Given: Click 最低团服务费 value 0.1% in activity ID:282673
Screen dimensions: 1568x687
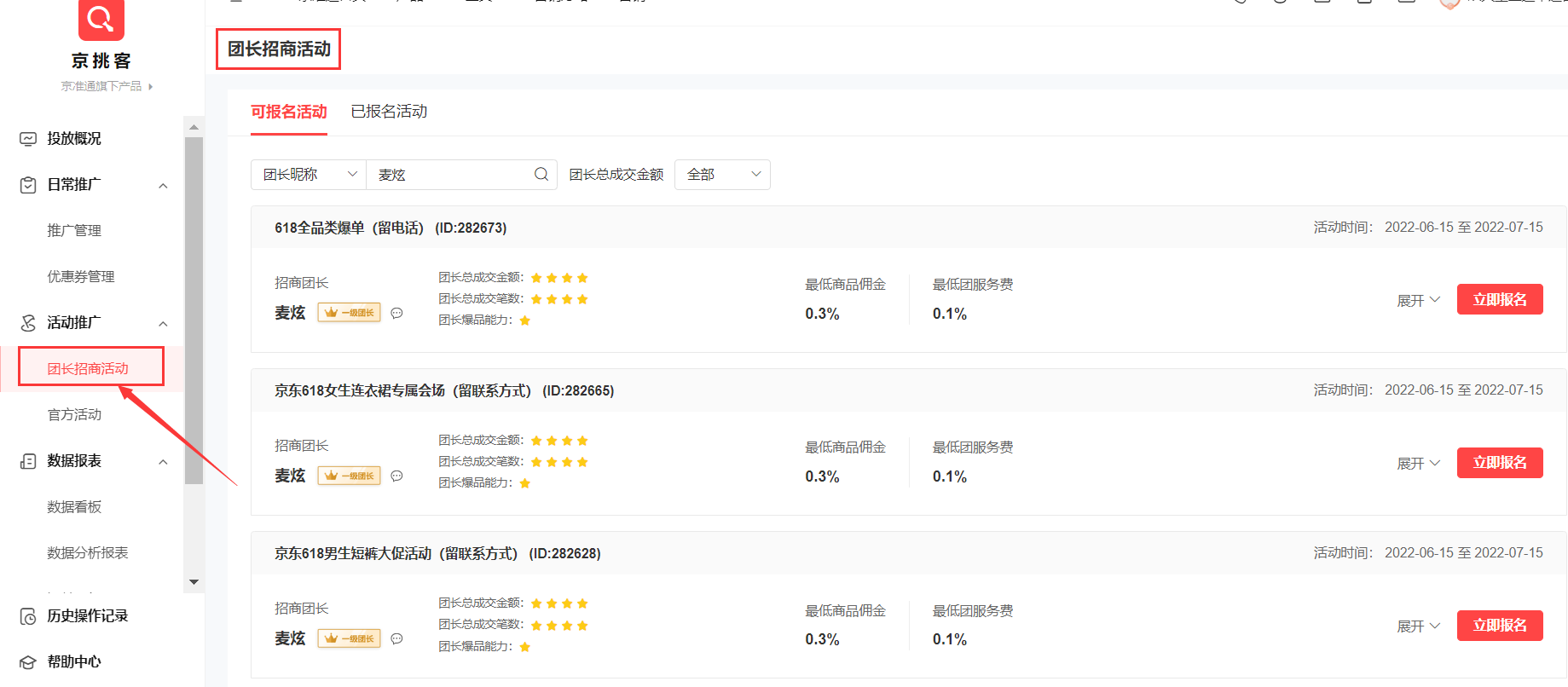Looking at the screenshot, I should (950, 314).
